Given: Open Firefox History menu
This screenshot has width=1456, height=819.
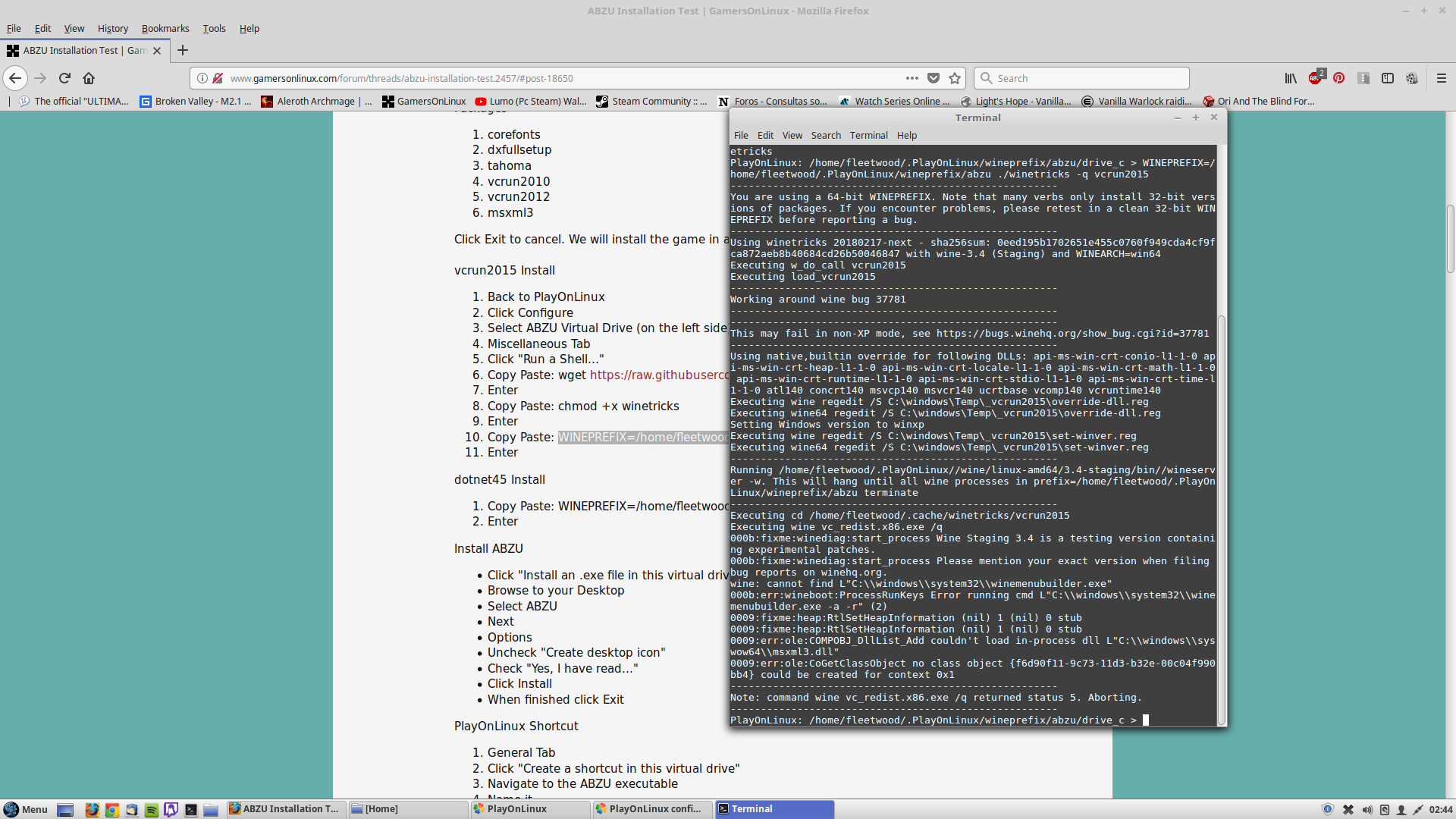Looking at the screenshot, I should [x=112, y=28].
